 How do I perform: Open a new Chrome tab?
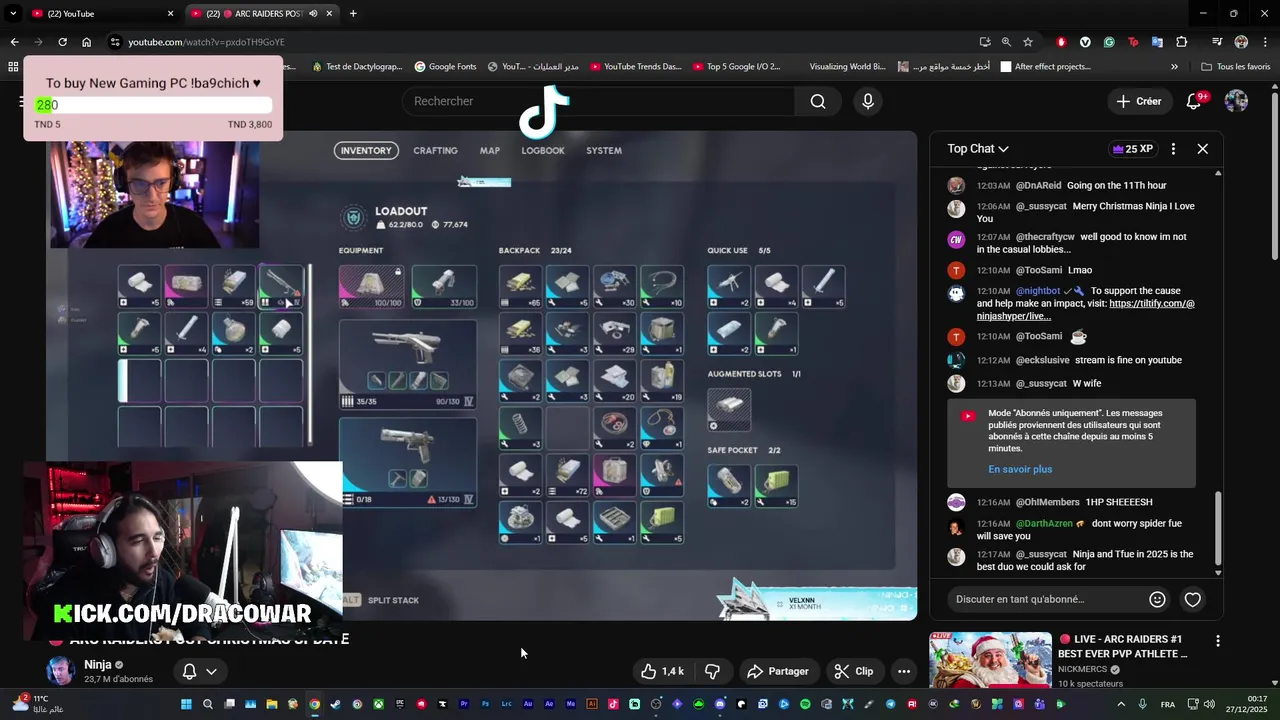tap(352, 14)
